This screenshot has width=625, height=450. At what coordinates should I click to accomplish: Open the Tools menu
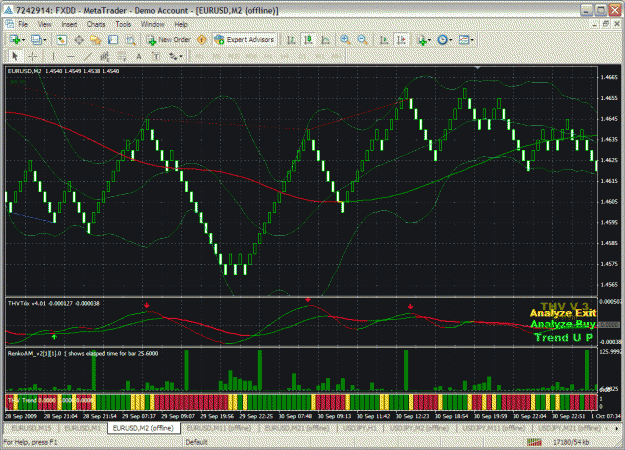[123, 24]
